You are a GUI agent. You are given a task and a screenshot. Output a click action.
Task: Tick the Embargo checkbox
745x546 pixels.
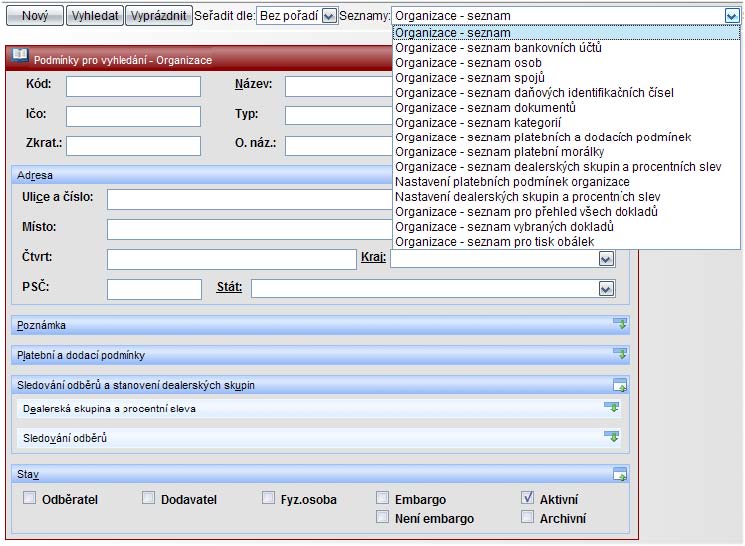click(382, 498)
